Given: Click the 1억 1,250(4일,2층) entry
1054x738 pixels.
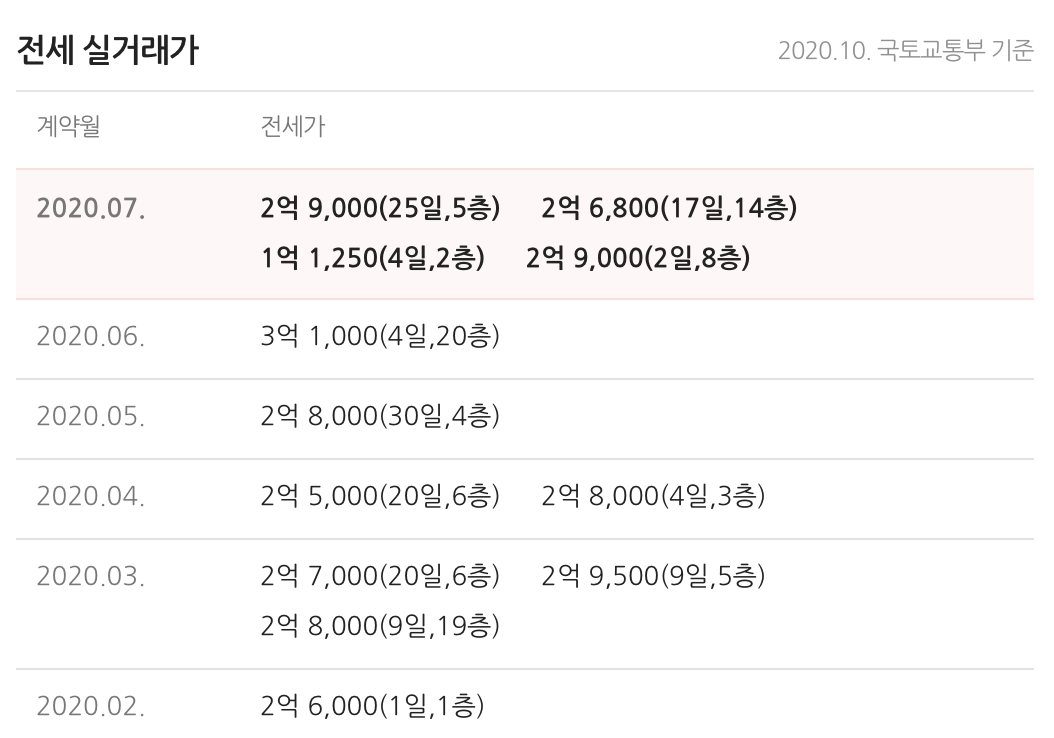Looking at the screenshot, I should tap(372, 259).
